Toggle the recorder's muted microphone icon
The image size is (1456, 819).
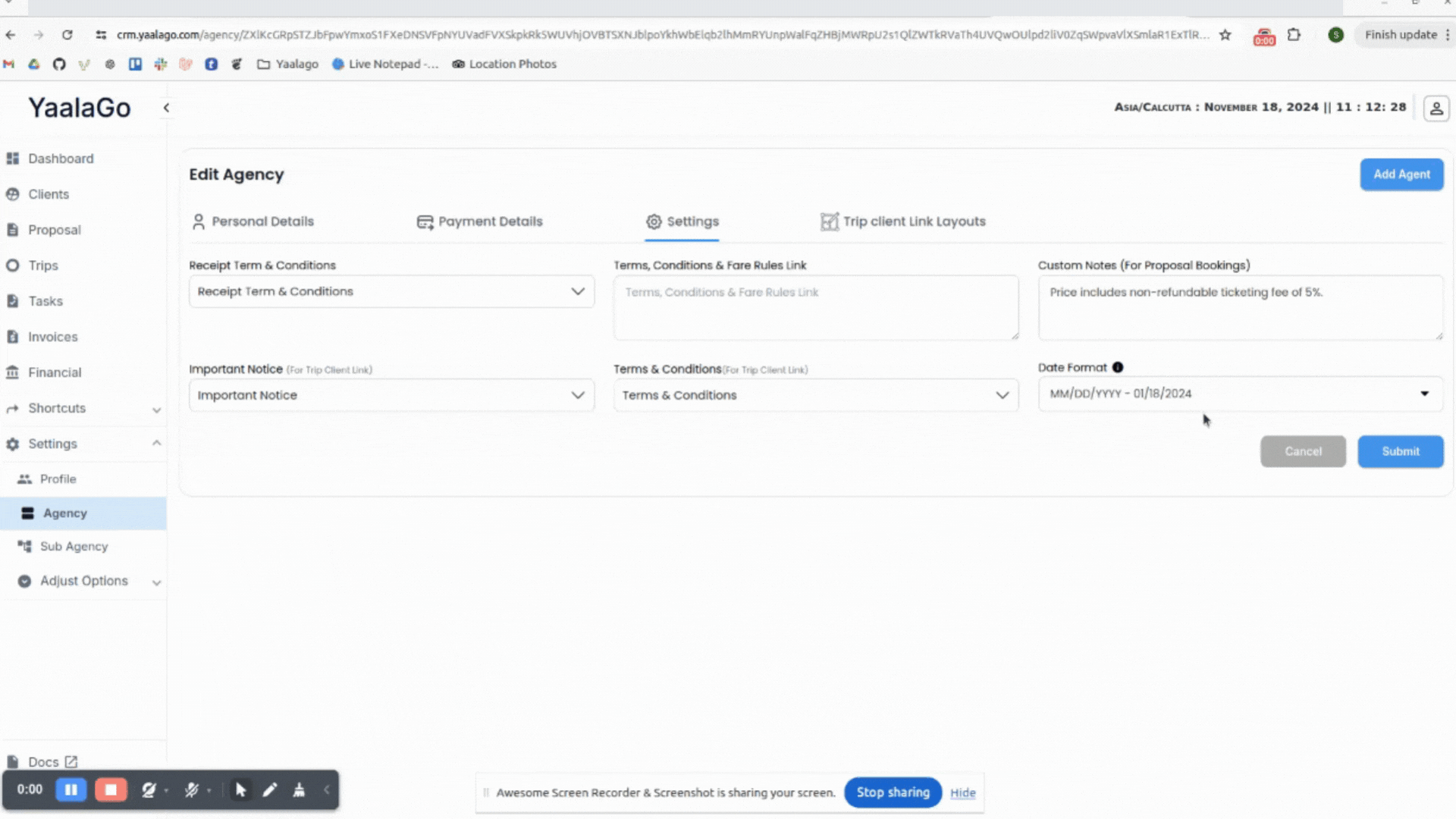(x=192, y=789)
